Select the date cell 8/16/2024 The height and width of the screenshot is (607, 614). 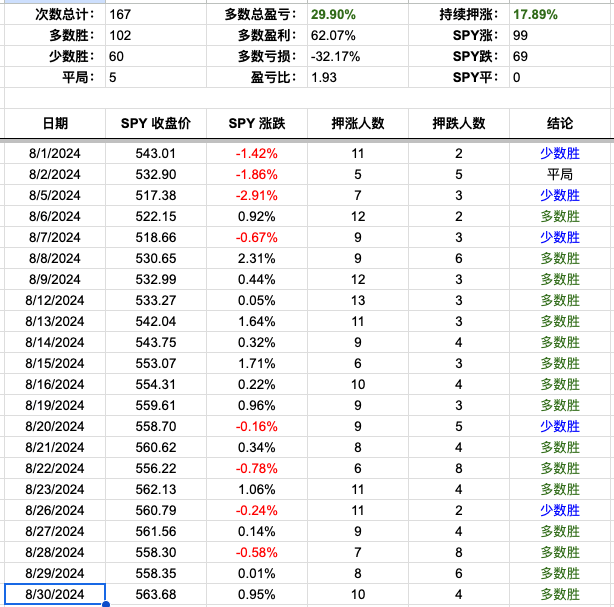pyautogui.click(x=55, y=384)
